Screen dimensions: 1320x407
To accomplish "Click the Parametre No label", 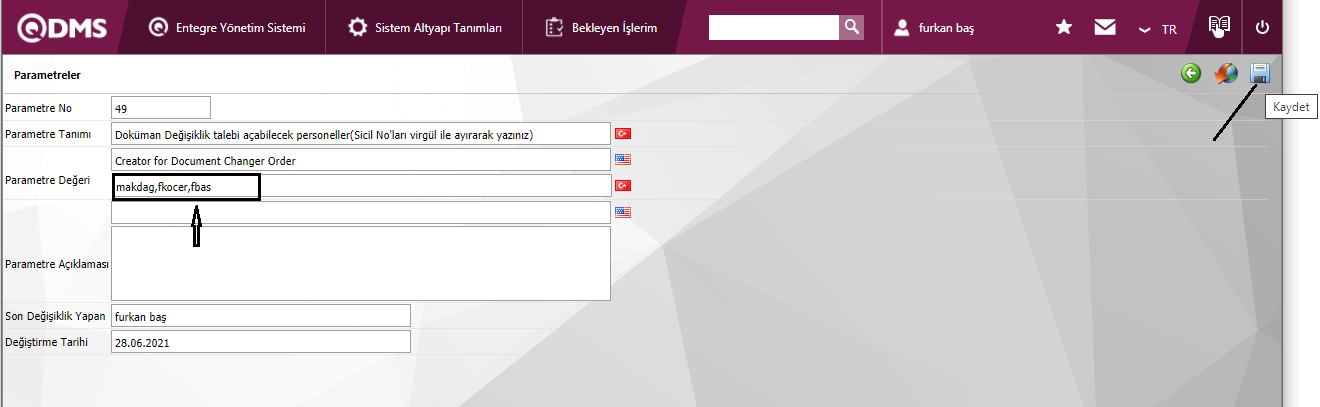I will click(39, 107).
